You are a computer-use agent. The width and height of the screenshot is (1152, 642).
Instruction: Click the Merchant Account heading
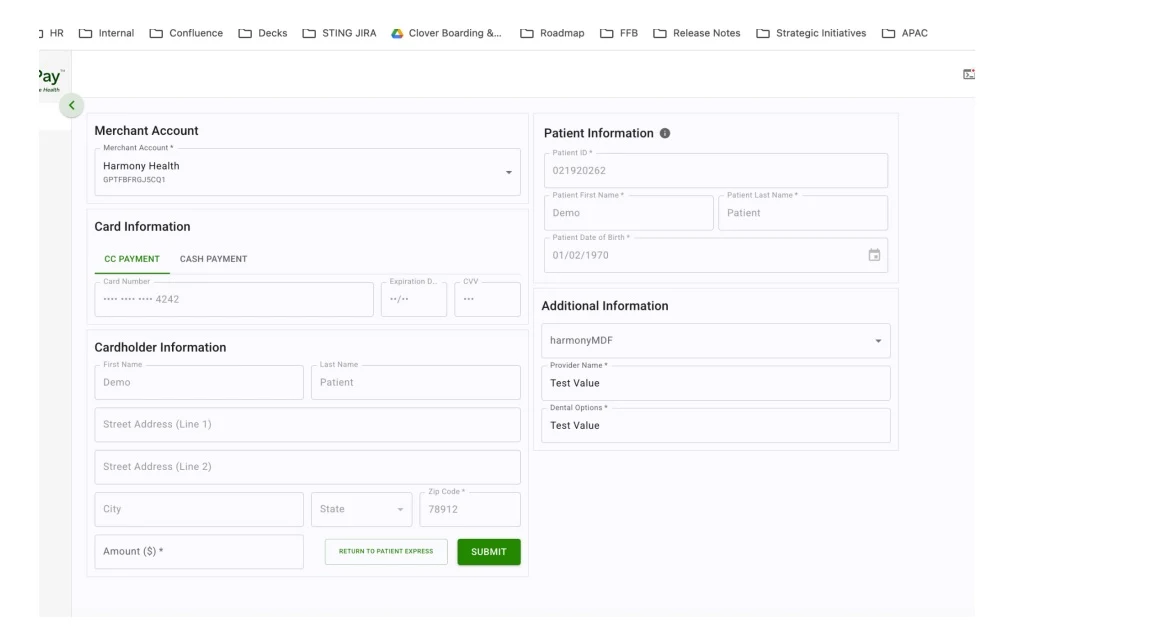click(146, 131)
